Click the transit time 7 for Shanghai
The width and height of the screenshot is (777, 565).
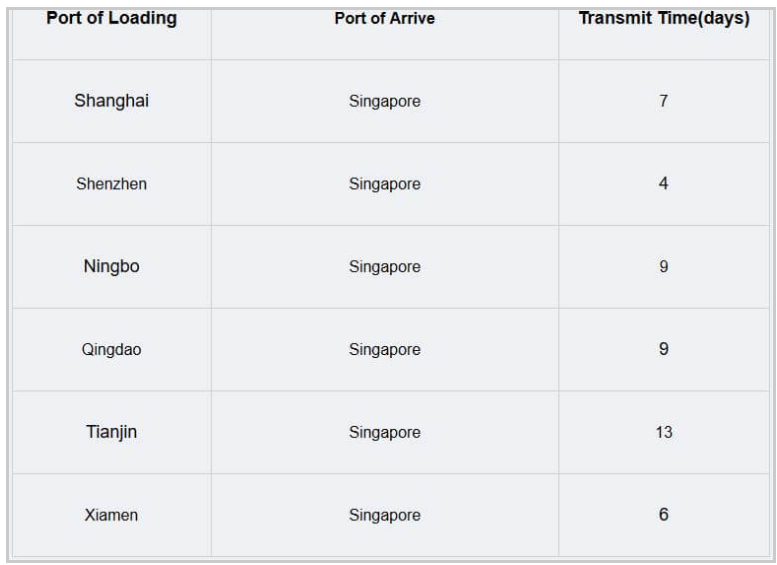(x=663, y=101)
